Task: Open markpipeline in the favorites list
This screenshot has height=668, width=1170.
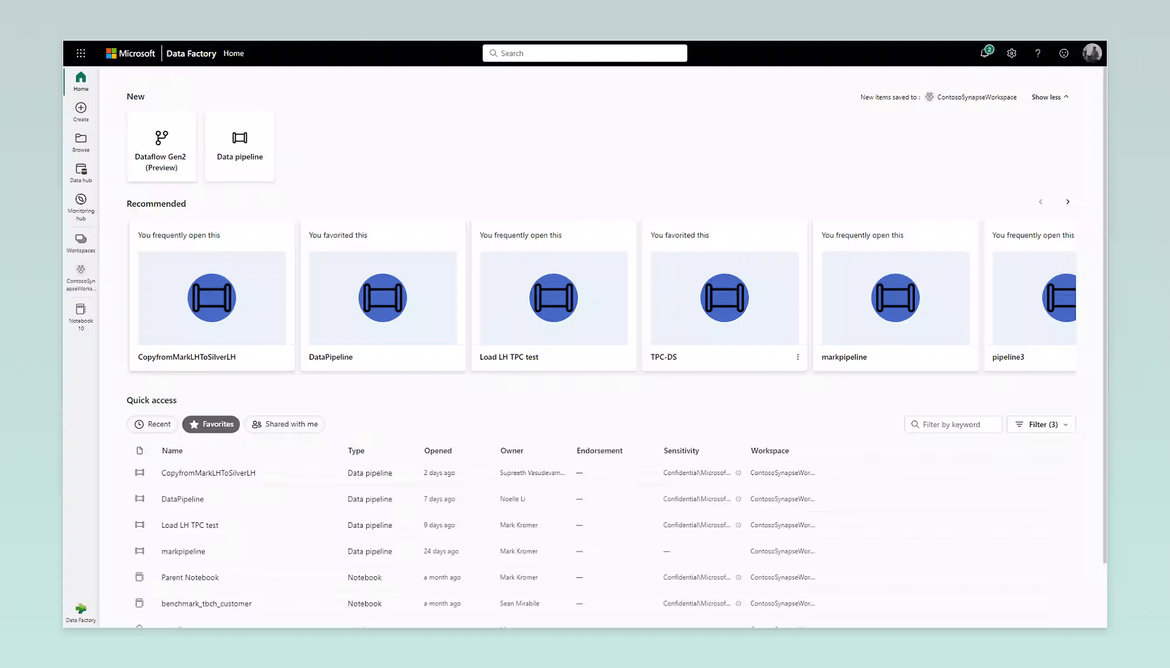Action: [x=184, y=552]
